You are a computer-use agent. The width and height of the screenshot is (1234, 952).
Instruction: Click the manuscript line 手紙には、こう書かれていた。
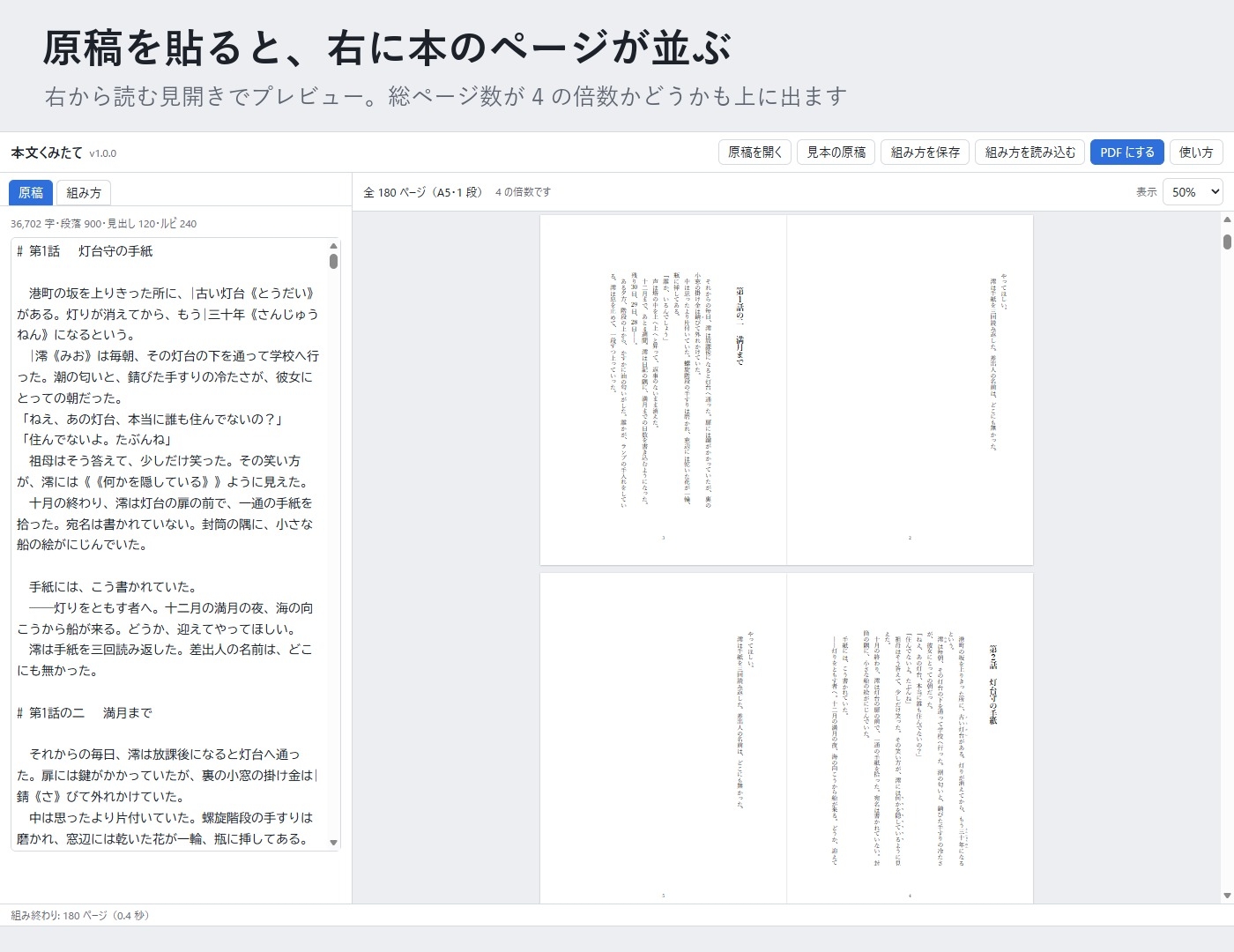[112, 587]
